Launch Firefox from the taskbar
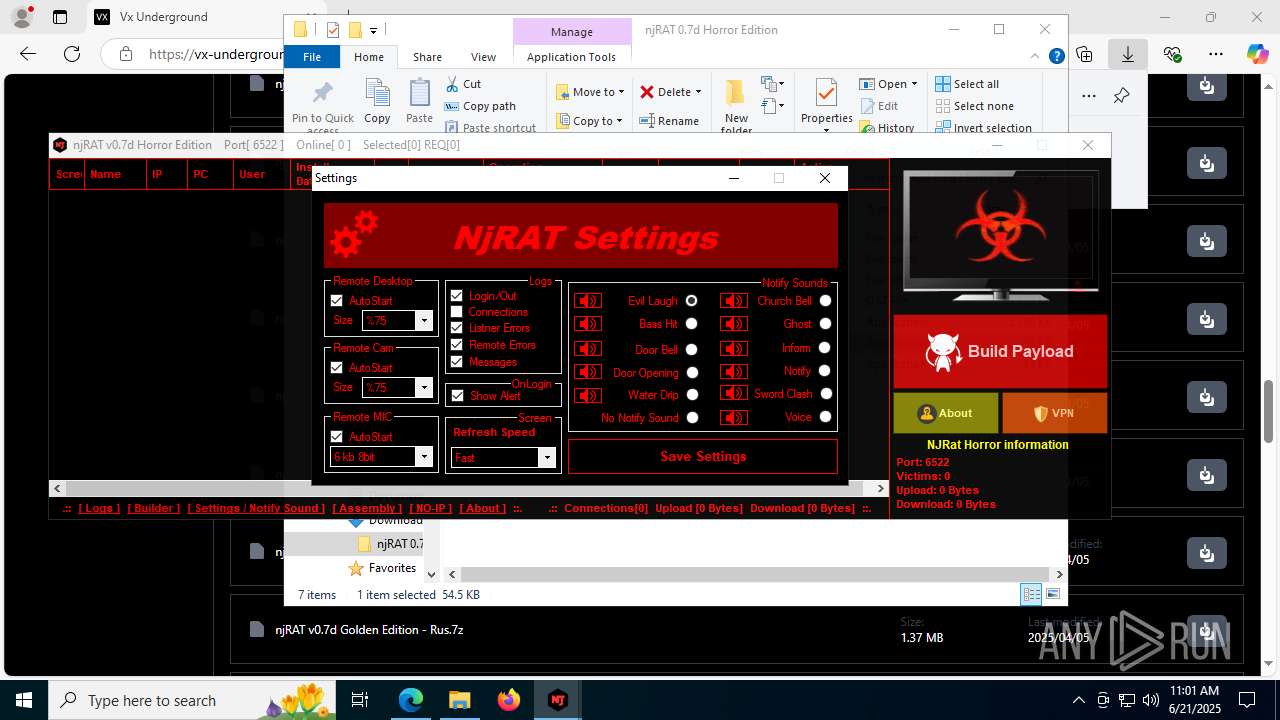Viewport: 1280px width, 720px height. 509,700
